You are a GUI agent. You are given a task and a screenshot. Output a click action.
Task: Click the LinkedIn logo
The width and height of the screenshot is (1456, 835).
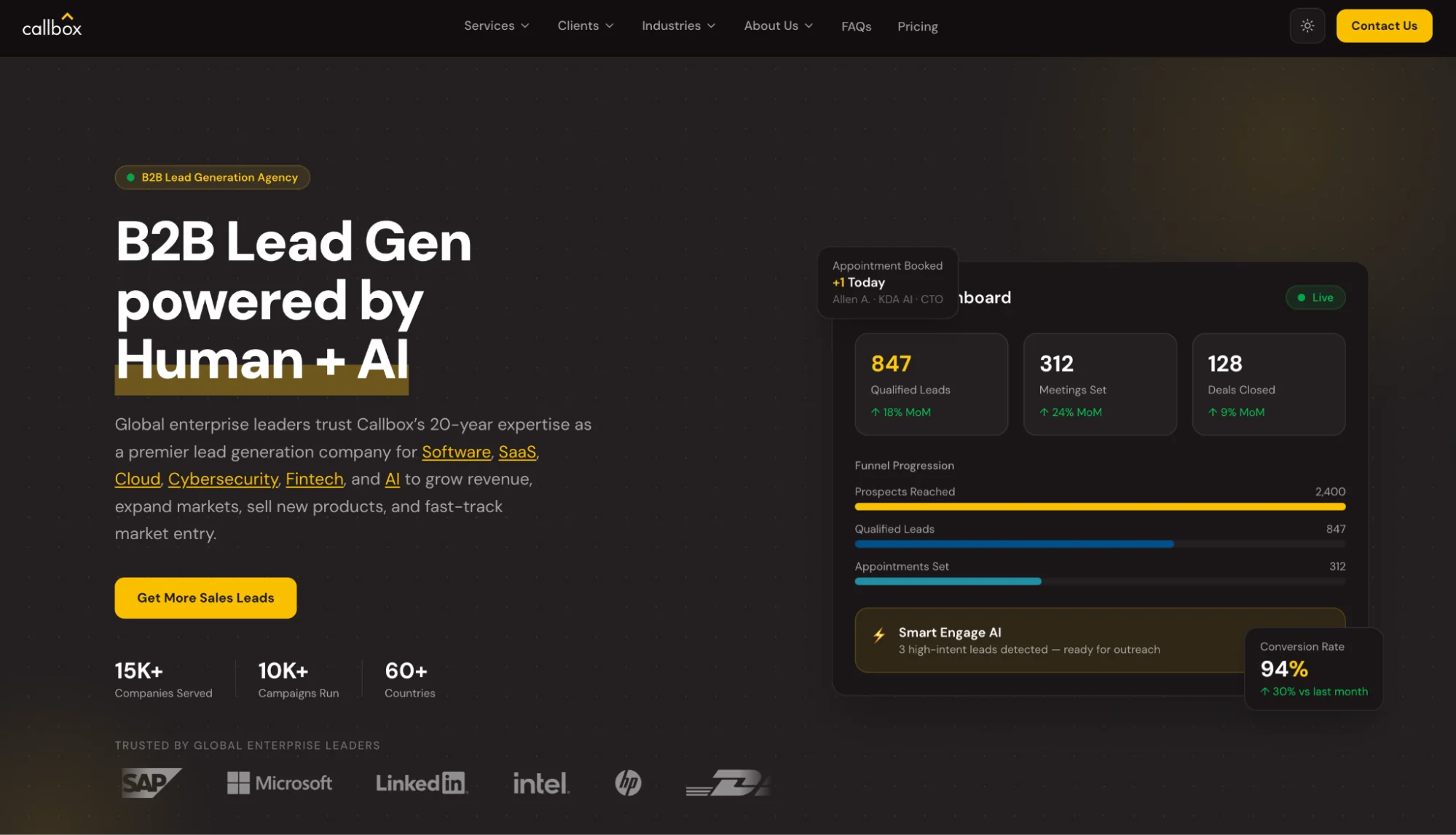pyautogui.click(x=421, y=783)
